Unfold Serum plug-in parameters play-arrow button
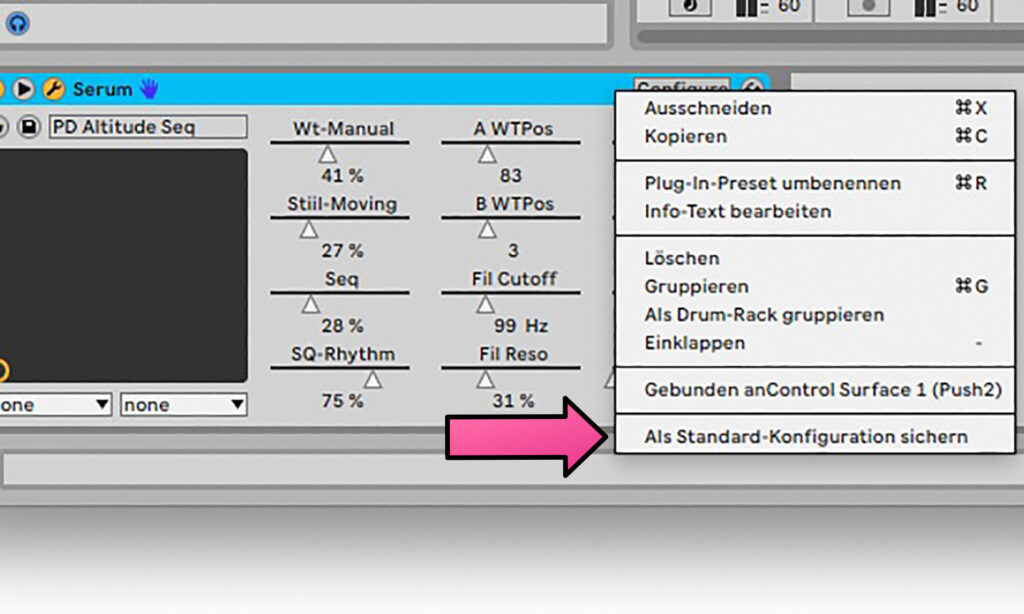 pos(24,89)
